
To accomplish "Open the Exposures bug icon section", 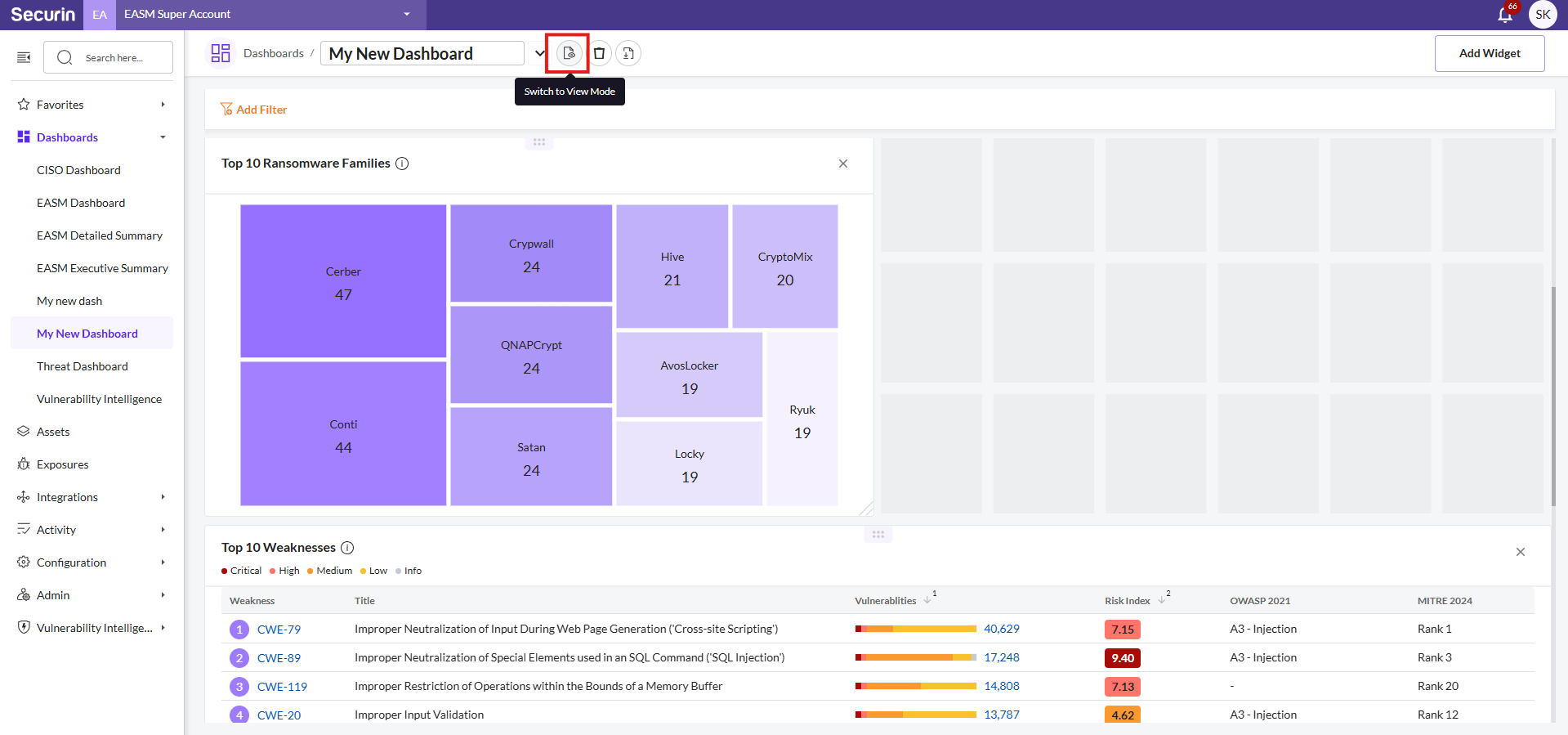I will (24, 464).
